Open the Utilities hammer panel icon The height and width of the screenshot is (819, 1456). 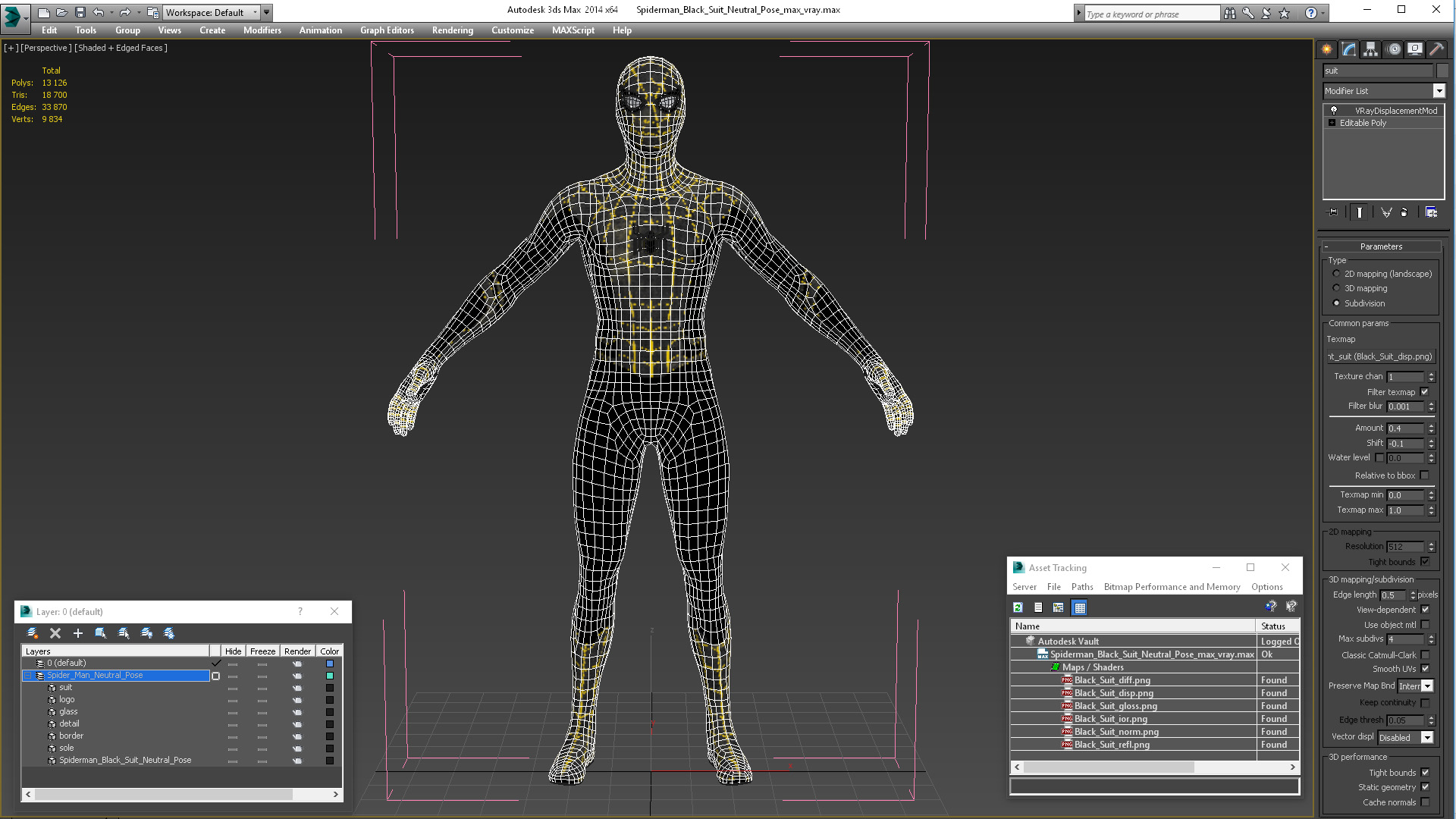tap(1436, 49)
